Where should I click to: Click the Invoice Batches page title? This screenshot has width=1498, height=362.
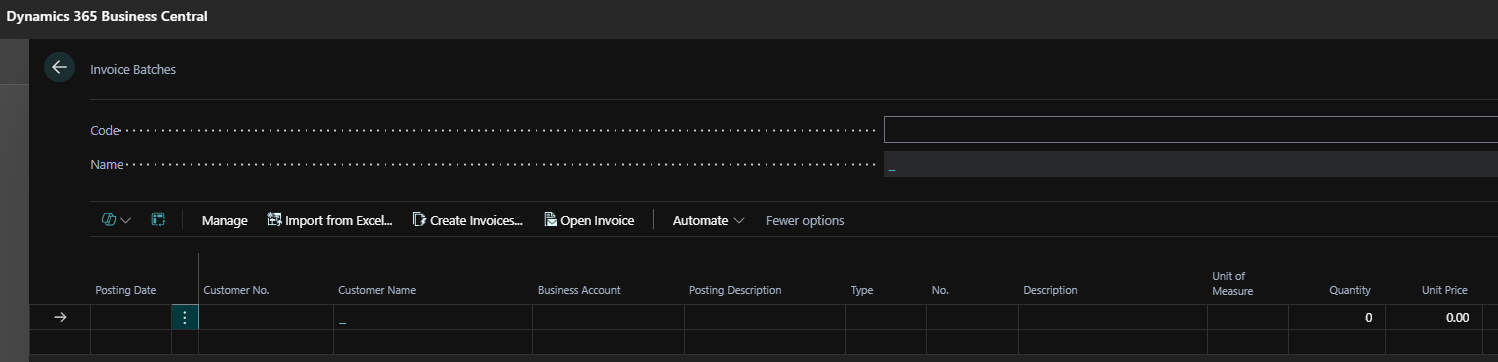point(133,70)
